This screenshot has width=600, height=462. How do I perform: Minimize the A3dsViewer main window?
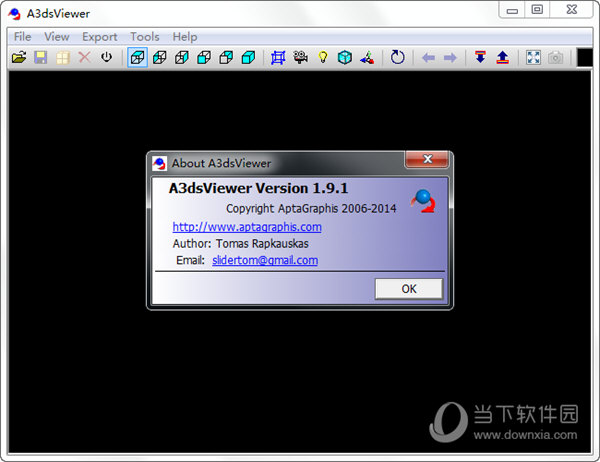pos(512,10)
